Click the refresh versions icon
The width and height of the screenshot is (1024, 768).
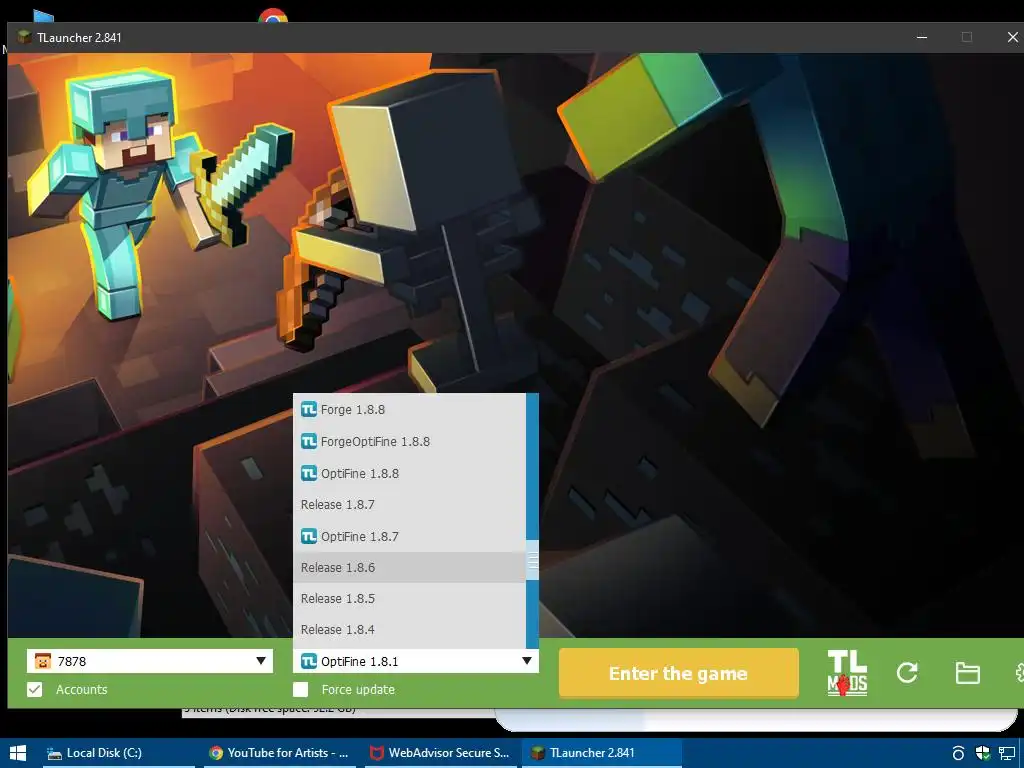(907, 673)
